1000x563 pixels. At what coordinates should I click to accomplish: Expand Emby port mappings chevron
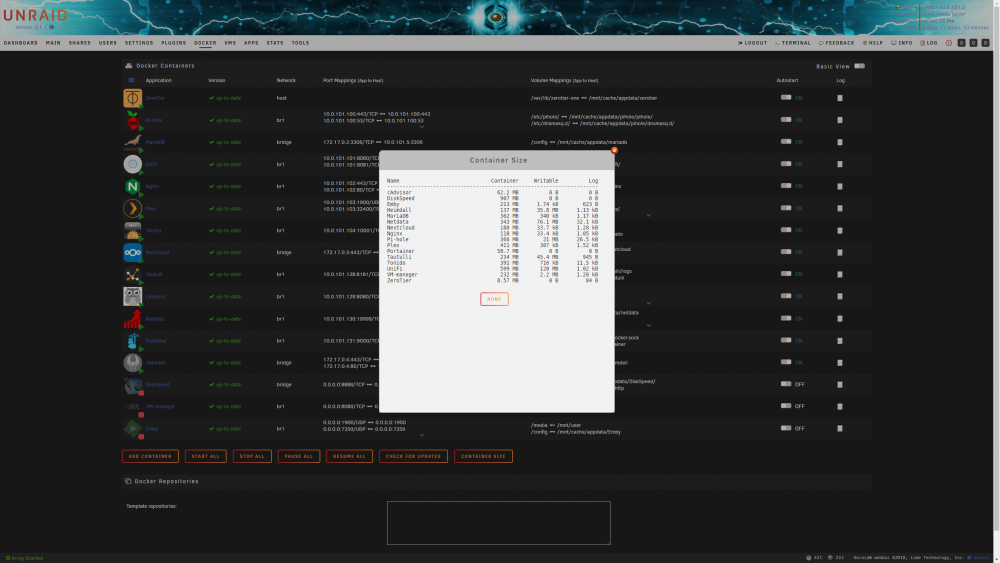[422, 435]
